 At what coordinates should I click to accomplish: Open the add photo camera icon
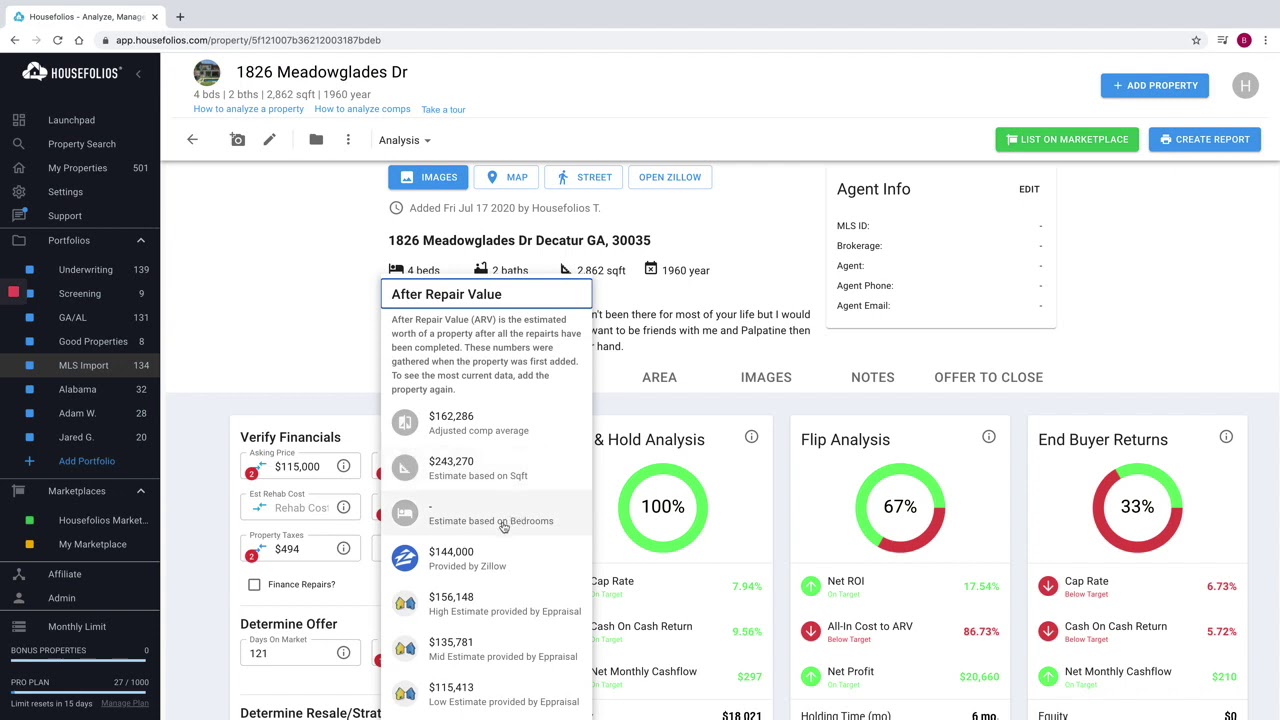pos(238,140)
